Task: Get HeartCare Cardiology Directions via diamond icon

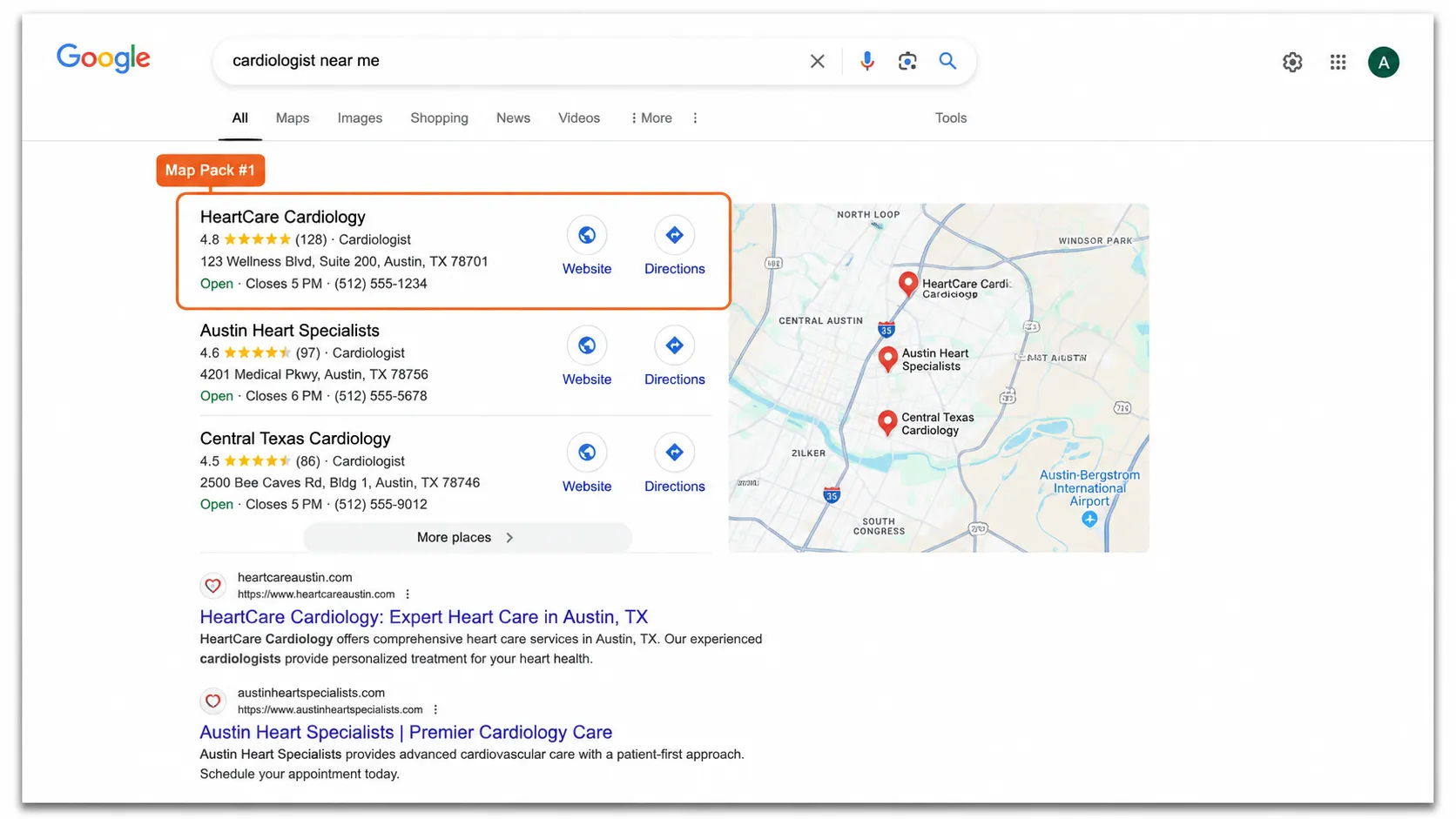Action: (x=674, y=235)
